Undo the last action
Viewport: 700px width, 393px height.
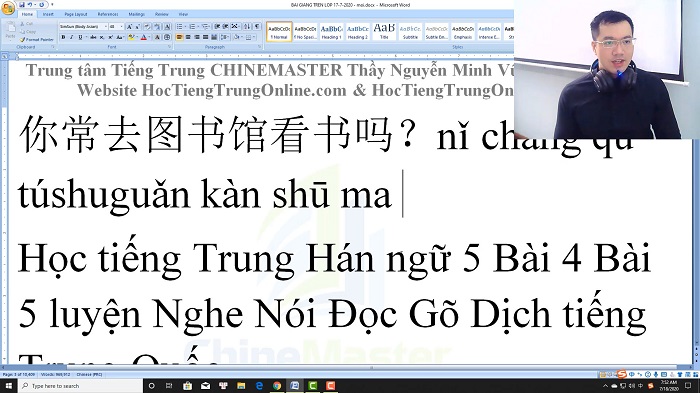(x=30, y=5)
